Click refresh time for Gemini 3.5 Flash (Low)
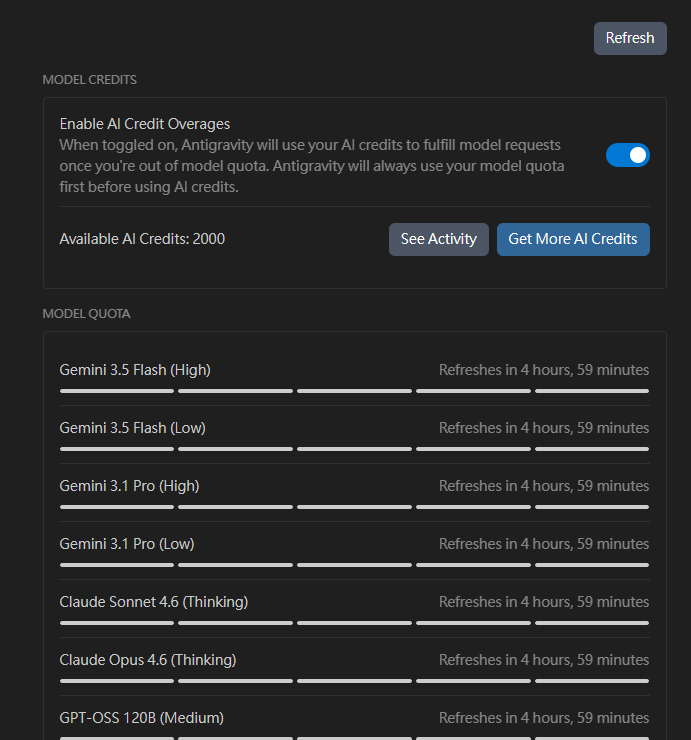 tap(544, 428)
